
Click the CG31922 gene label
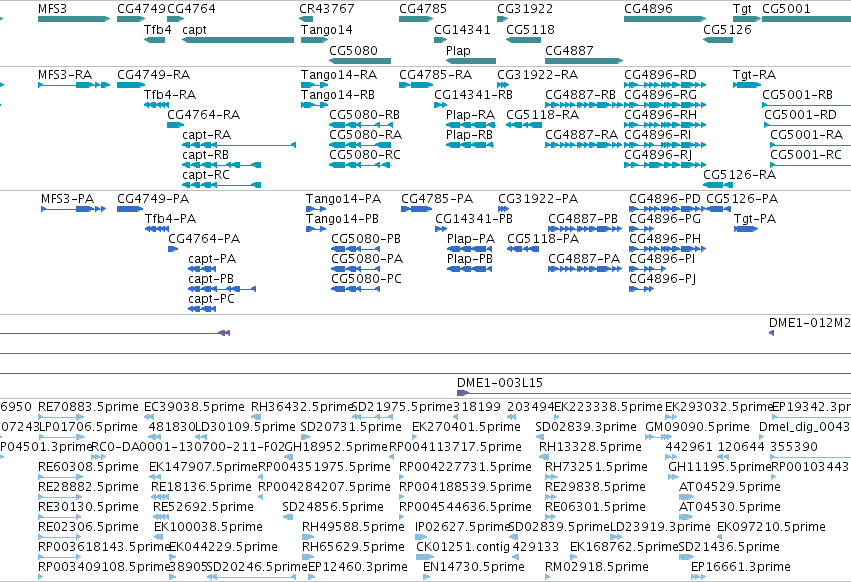(525, 9)
